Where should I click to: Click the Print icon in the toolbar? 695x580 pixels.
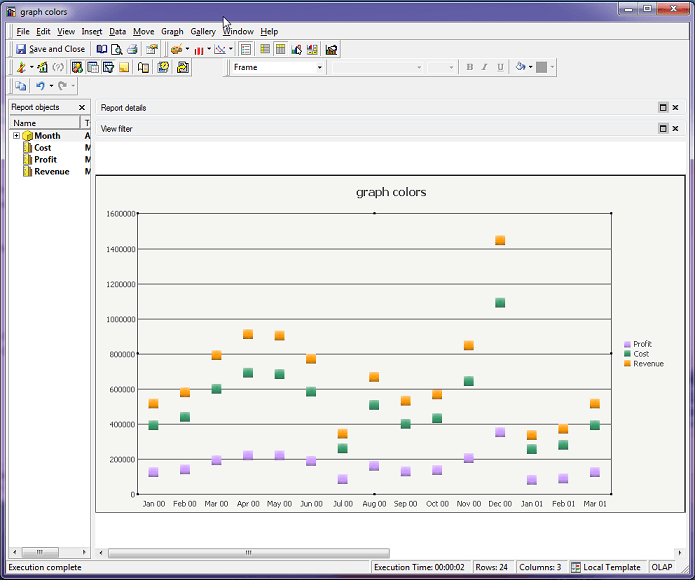pyautogui.click(x=132, y=49)
